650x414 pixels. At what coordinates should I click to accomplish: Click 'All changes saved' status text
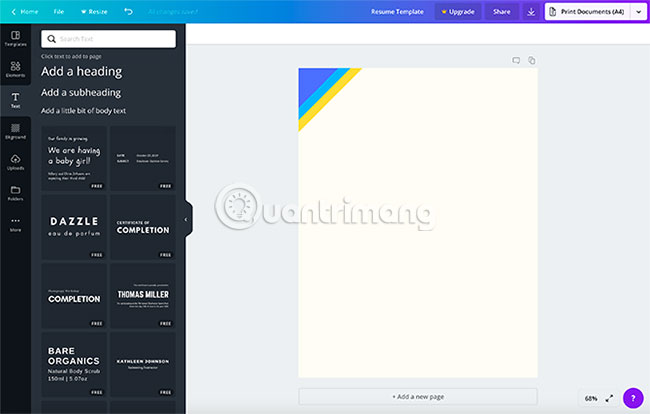pos(173,12)
